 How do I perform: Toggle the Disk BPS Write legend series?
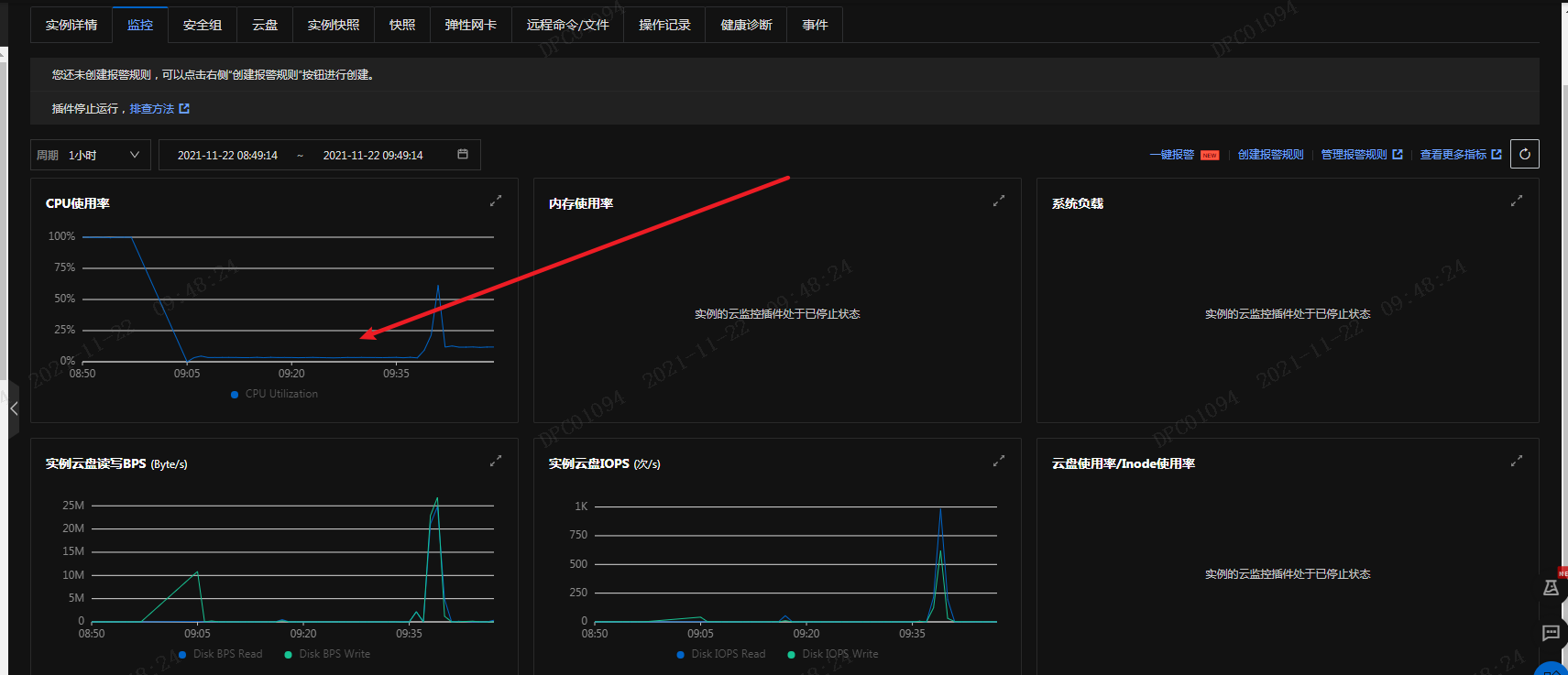click(x=328, y=654)
